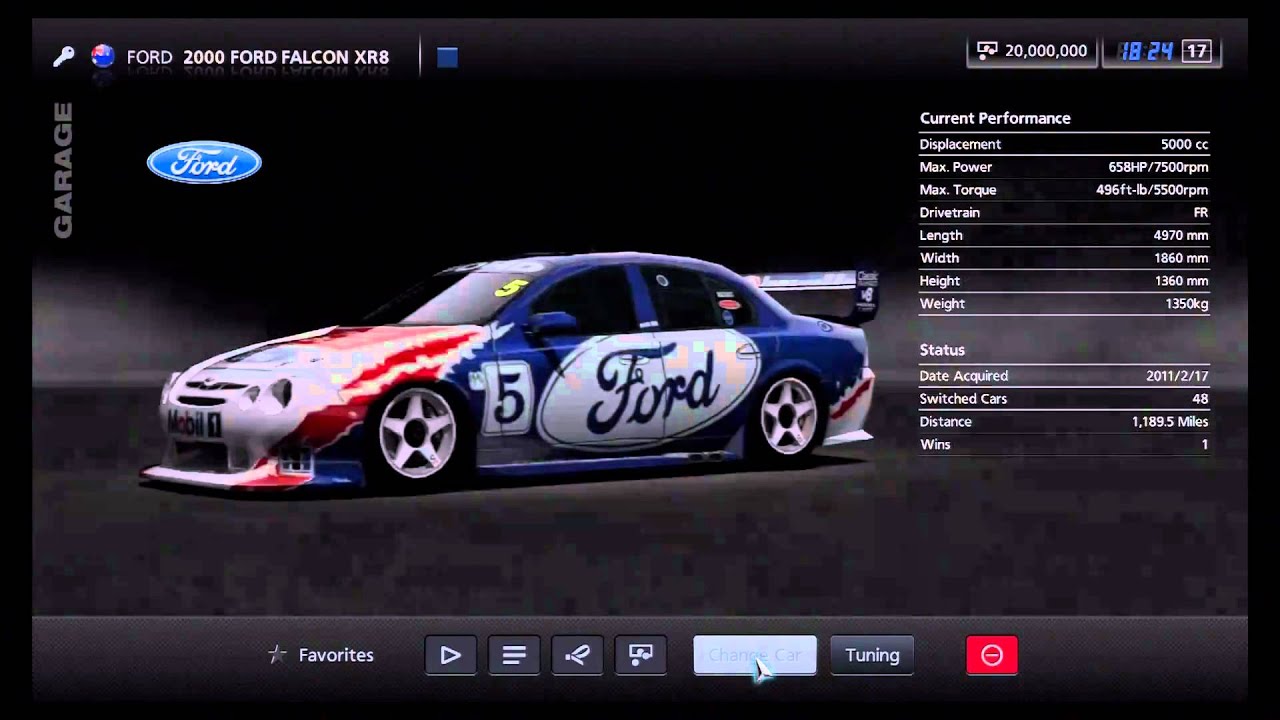Select the blue car color swatch
This screenshot has height=720, width=1280.
tap(447, 58)
